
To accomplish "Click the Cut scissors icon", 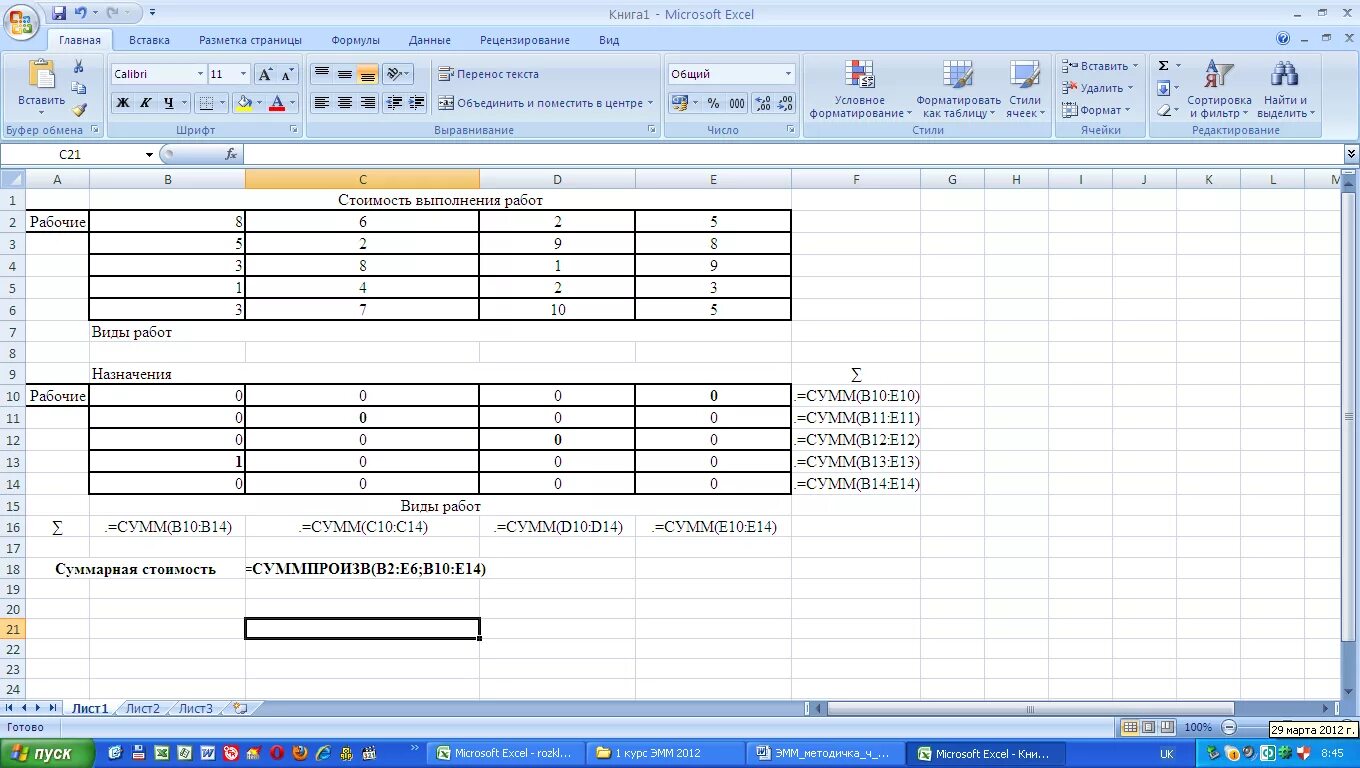I will pyautogui.click(x=79, y=66).
